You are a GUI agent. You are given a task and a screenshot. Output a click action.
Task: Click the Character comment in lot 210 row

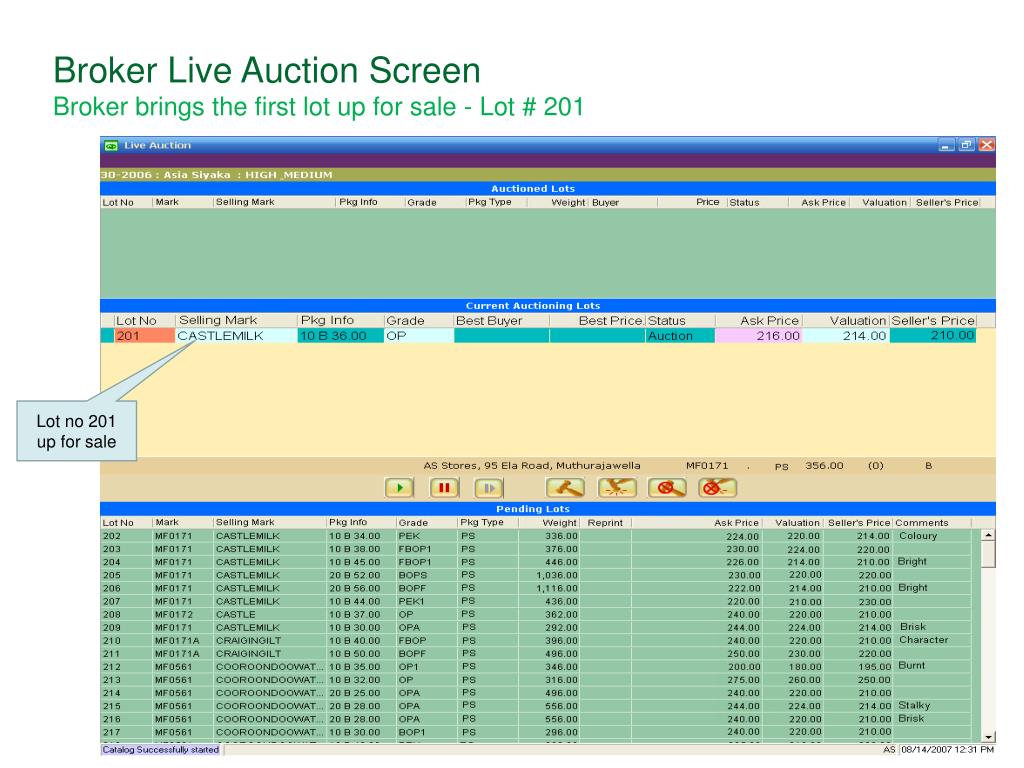pyautogui.click(x=923, y=640)
